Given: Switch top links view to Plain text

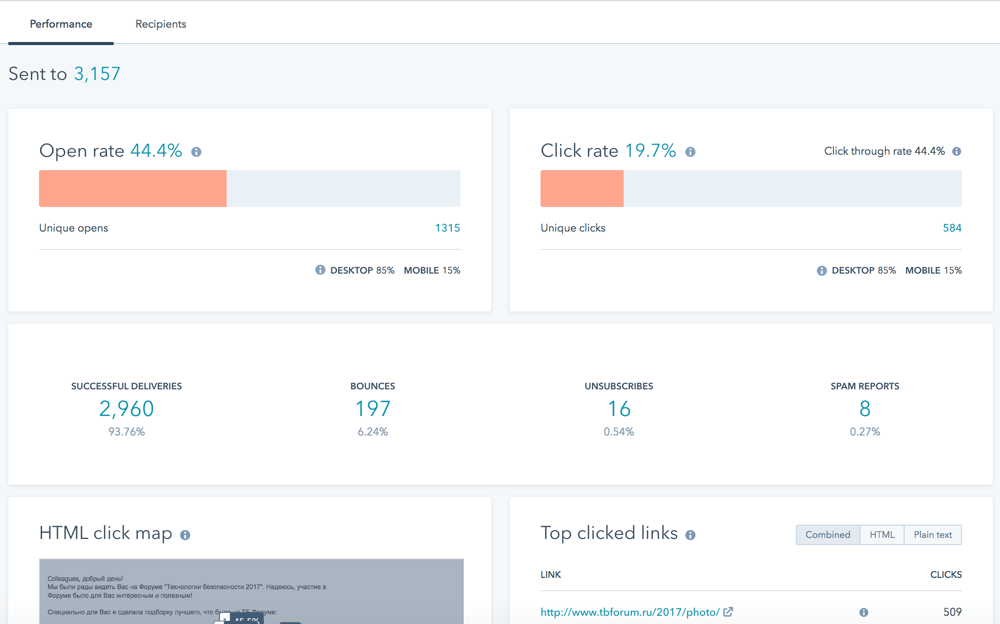Looking at the screenshot, I should [932, 535].
